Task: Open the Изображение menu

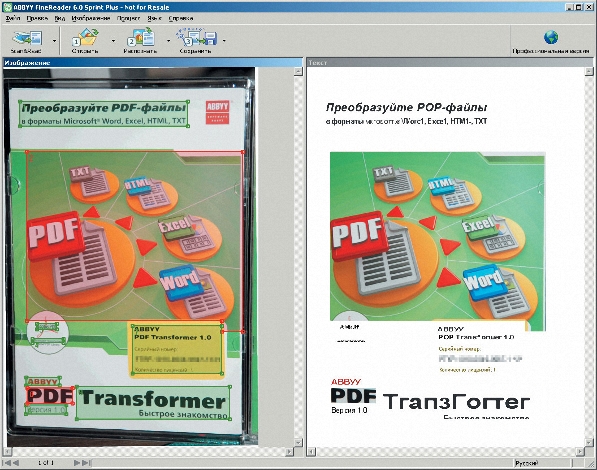Action: click(x=91, y=18)
